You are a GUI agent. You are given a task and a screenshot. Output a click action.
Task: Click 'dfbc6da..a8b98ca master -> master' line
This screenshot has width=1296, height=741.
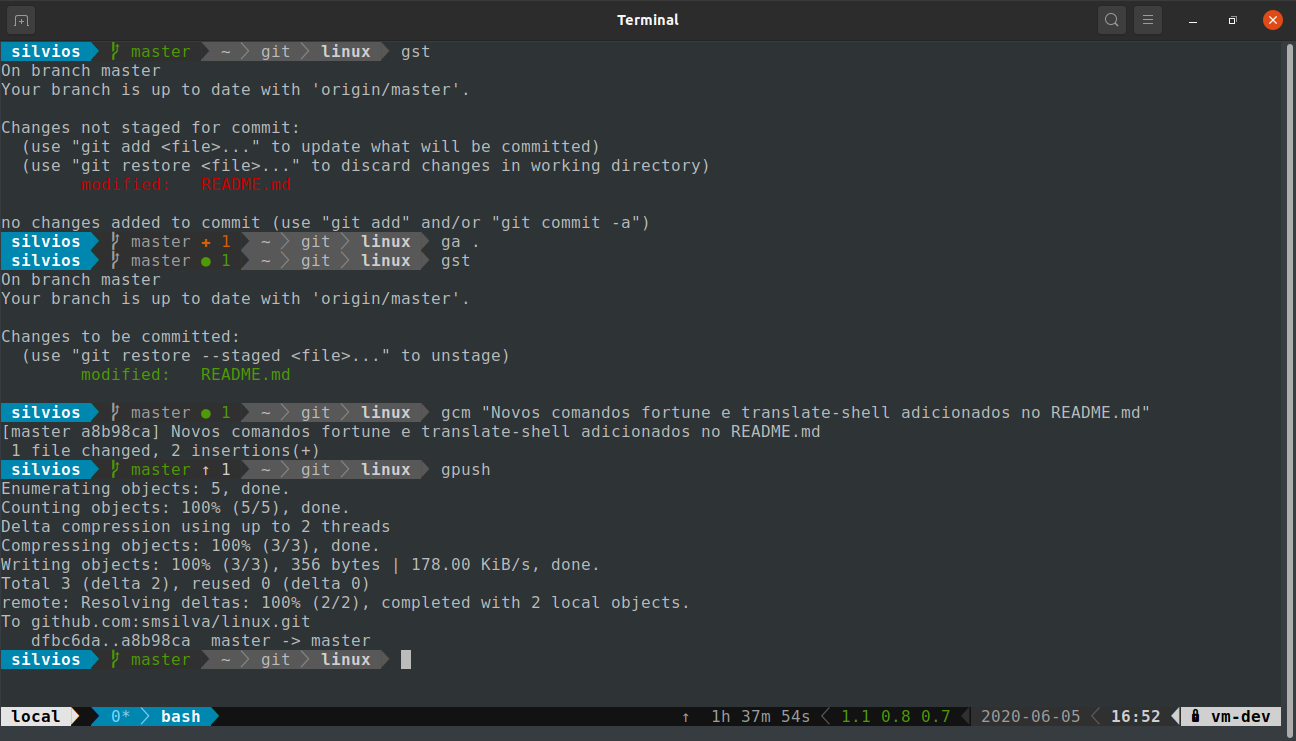click(x=201, y=641)
